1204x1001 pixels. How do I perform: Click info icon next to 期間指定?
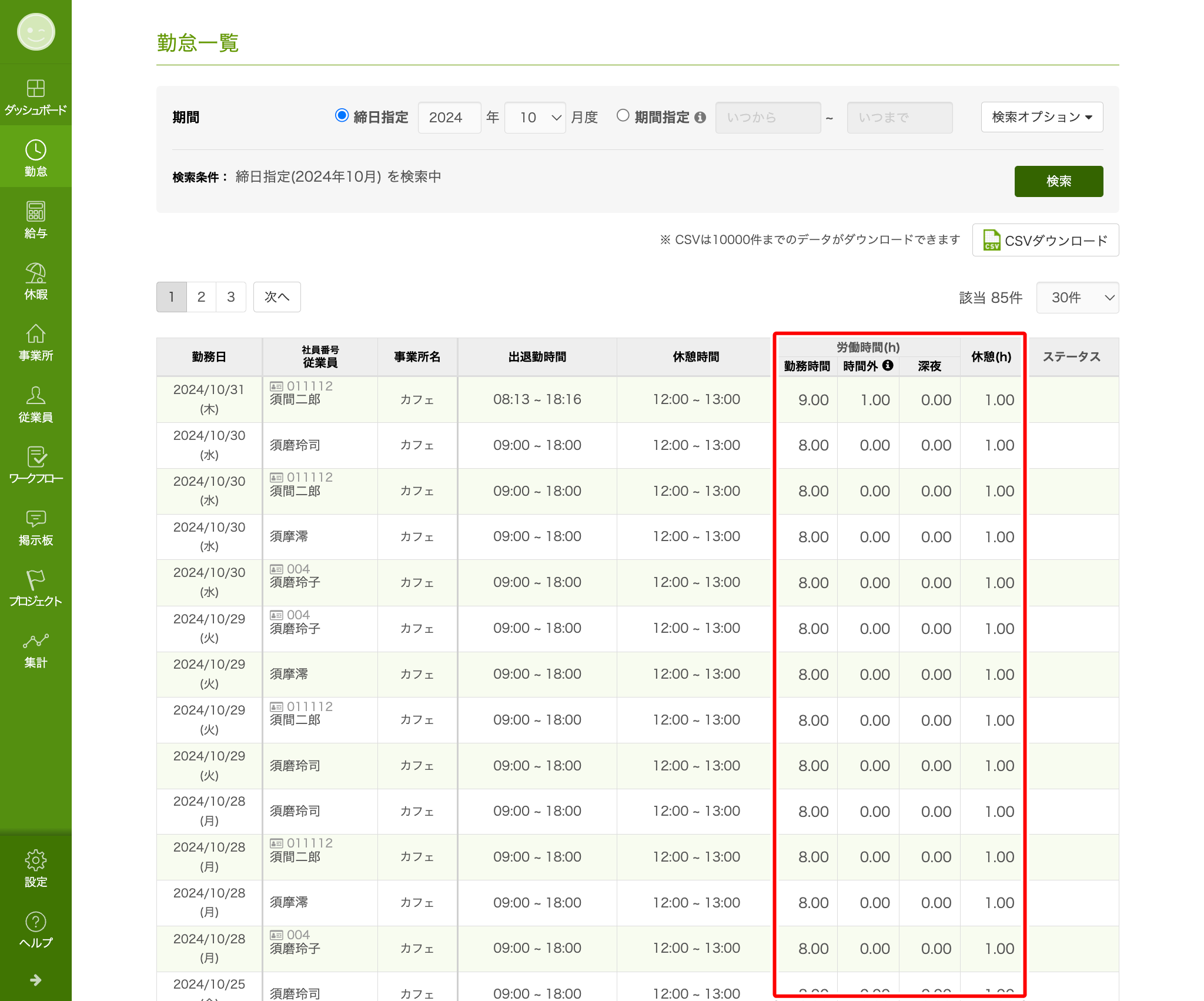700,117
